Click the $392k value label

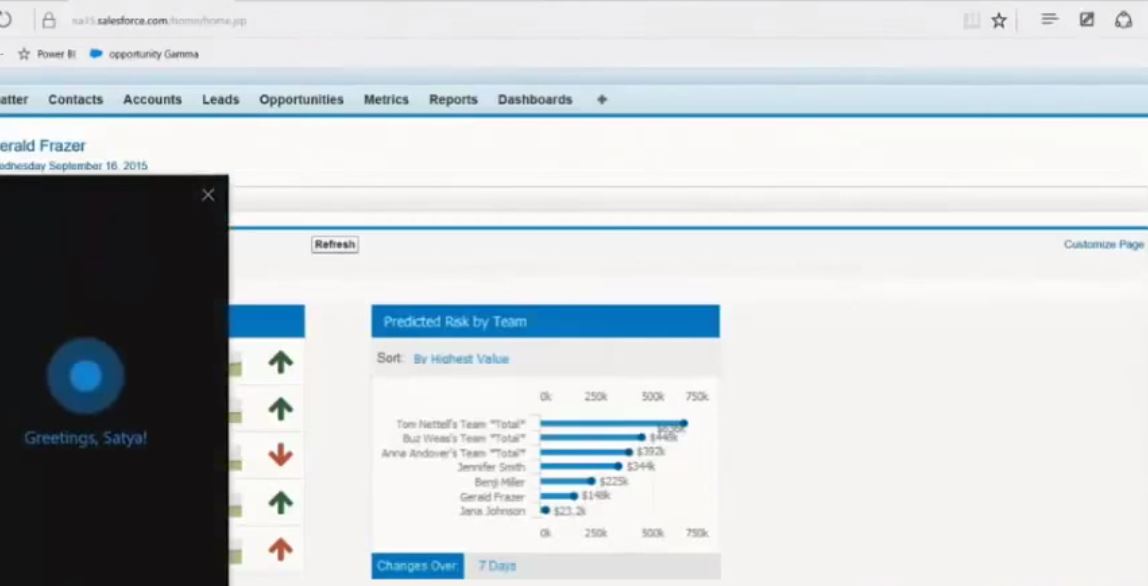coord(650,452)
